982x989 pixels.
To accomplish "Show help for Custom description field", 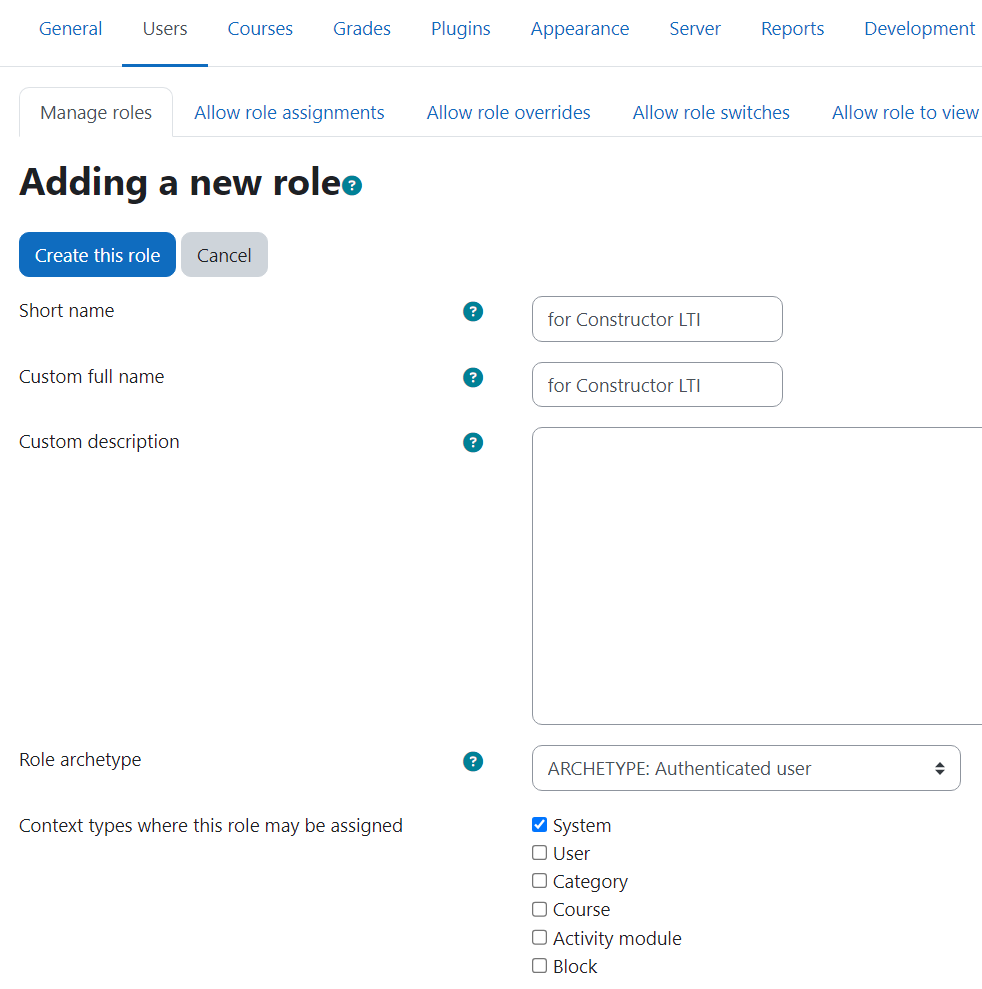I will (473, 443).
